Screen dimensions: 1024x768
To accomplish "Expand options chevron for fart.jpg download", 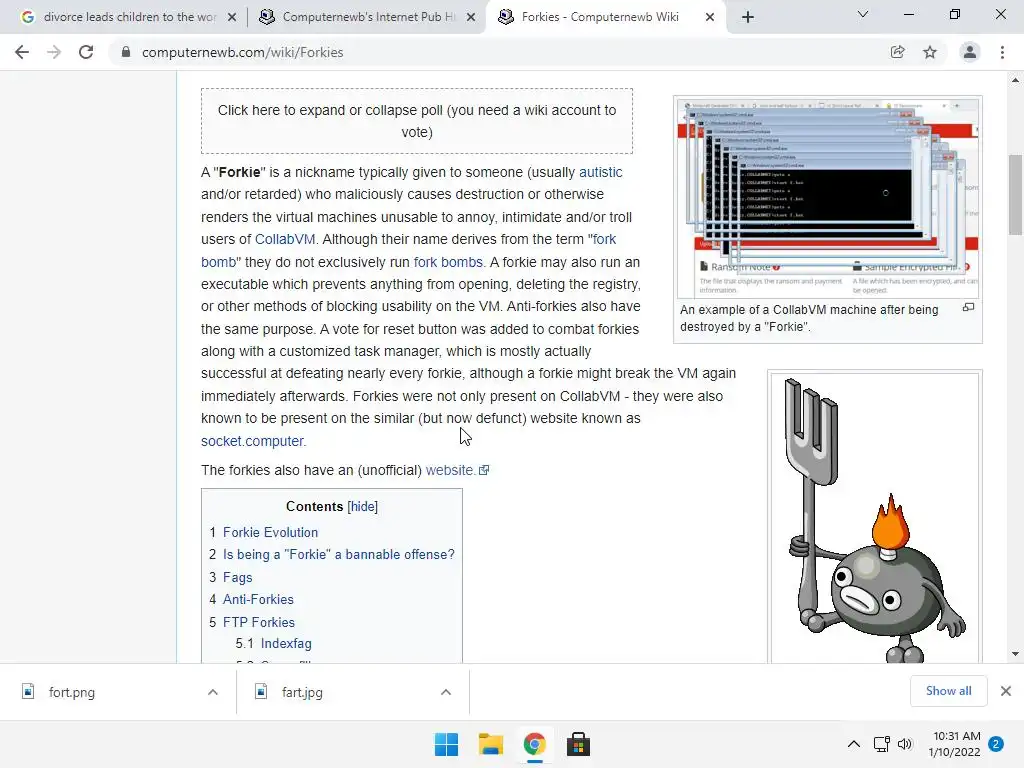I will coord(446,692).
